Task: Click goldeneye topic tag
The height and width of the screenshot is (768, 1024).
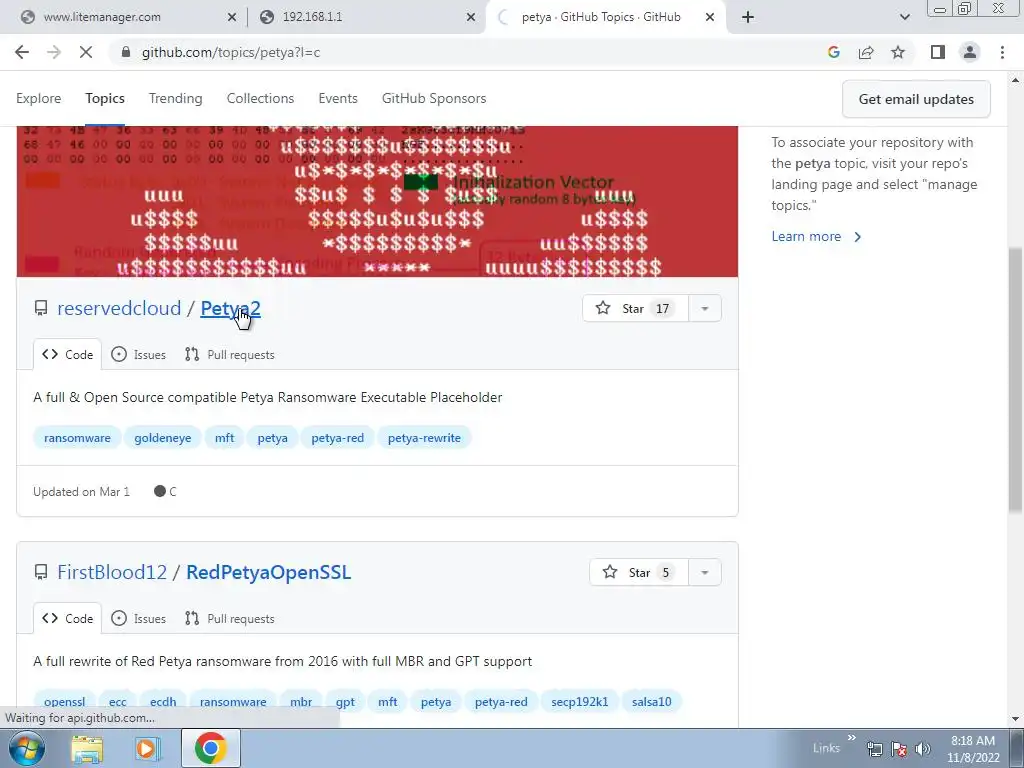Action: click(163, 438)
